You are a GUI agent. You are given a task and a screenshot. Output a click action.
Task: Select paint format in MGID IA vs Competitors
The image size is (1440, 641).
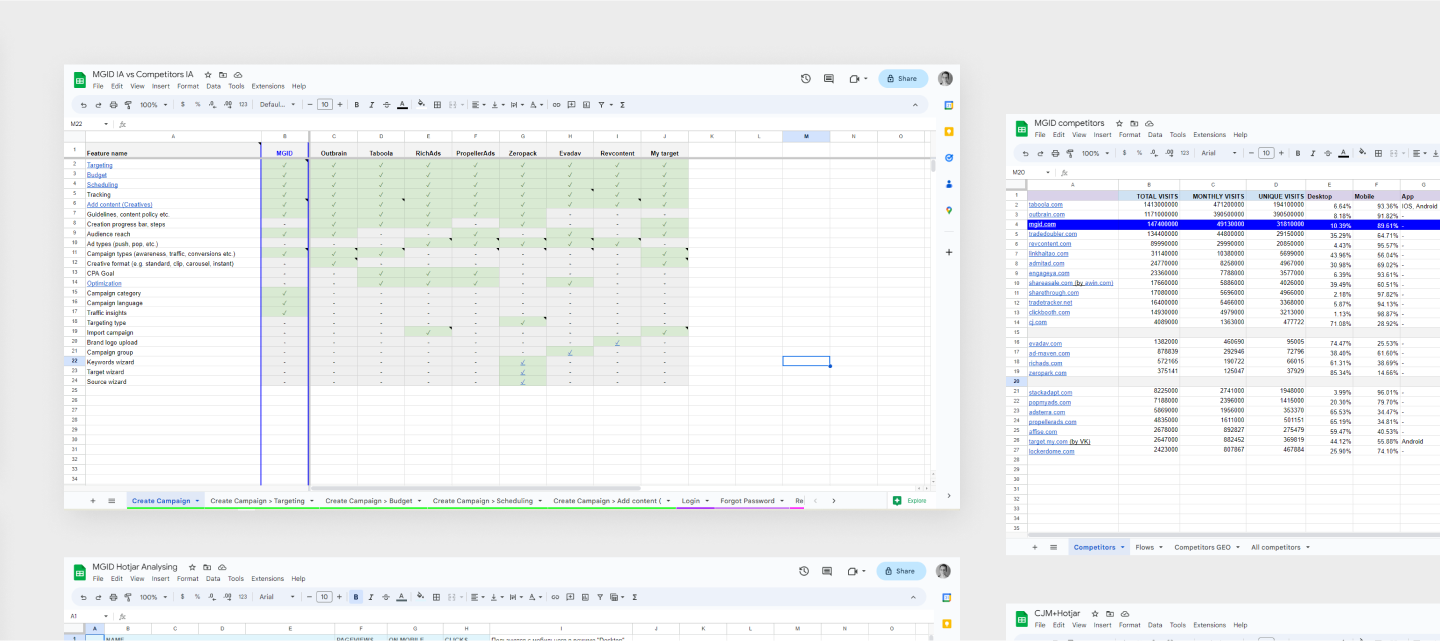tap(128, 104)
